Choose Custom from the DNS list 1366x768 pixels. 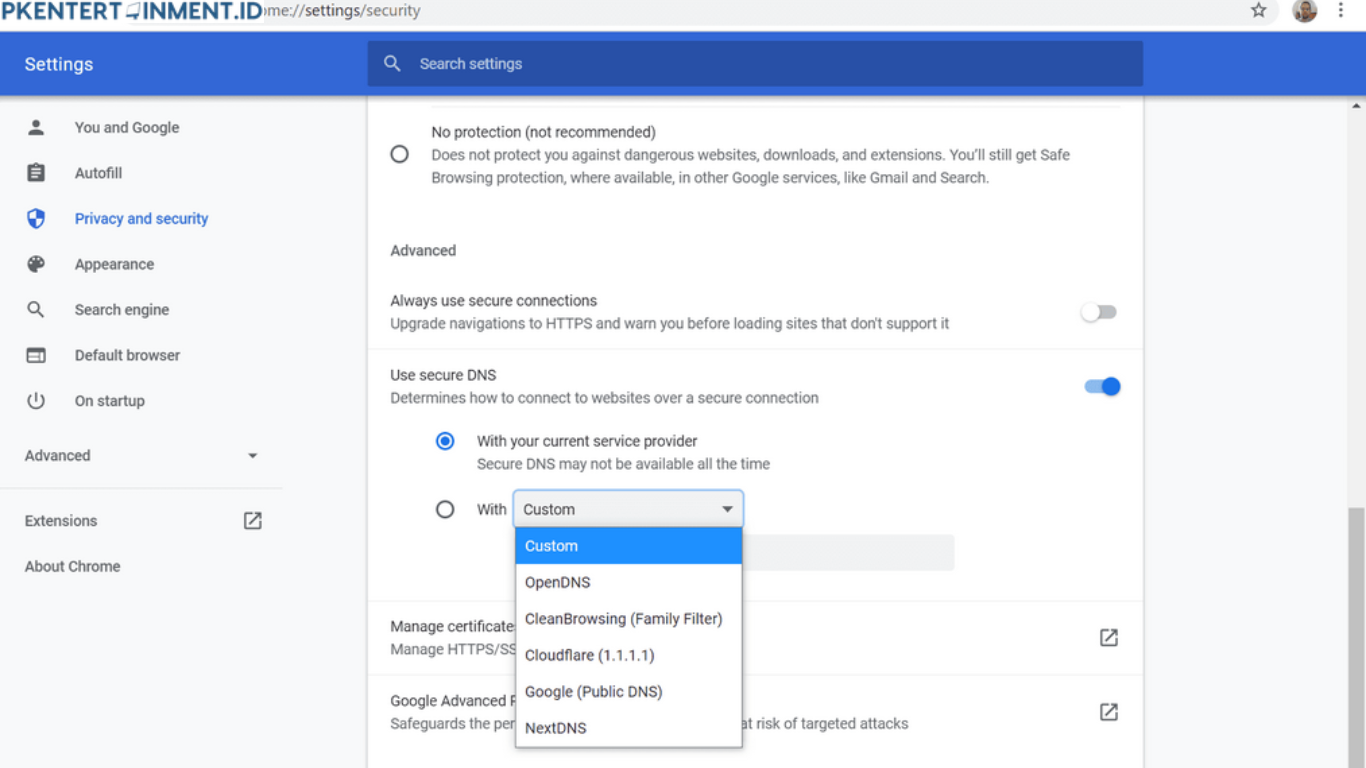[x=628, y=546]
